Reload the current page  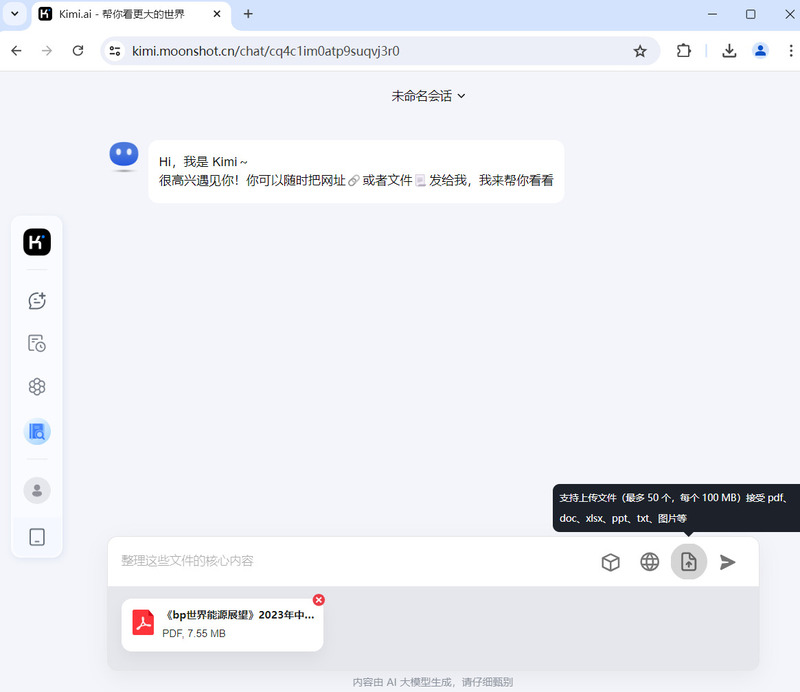click(78, 51)
